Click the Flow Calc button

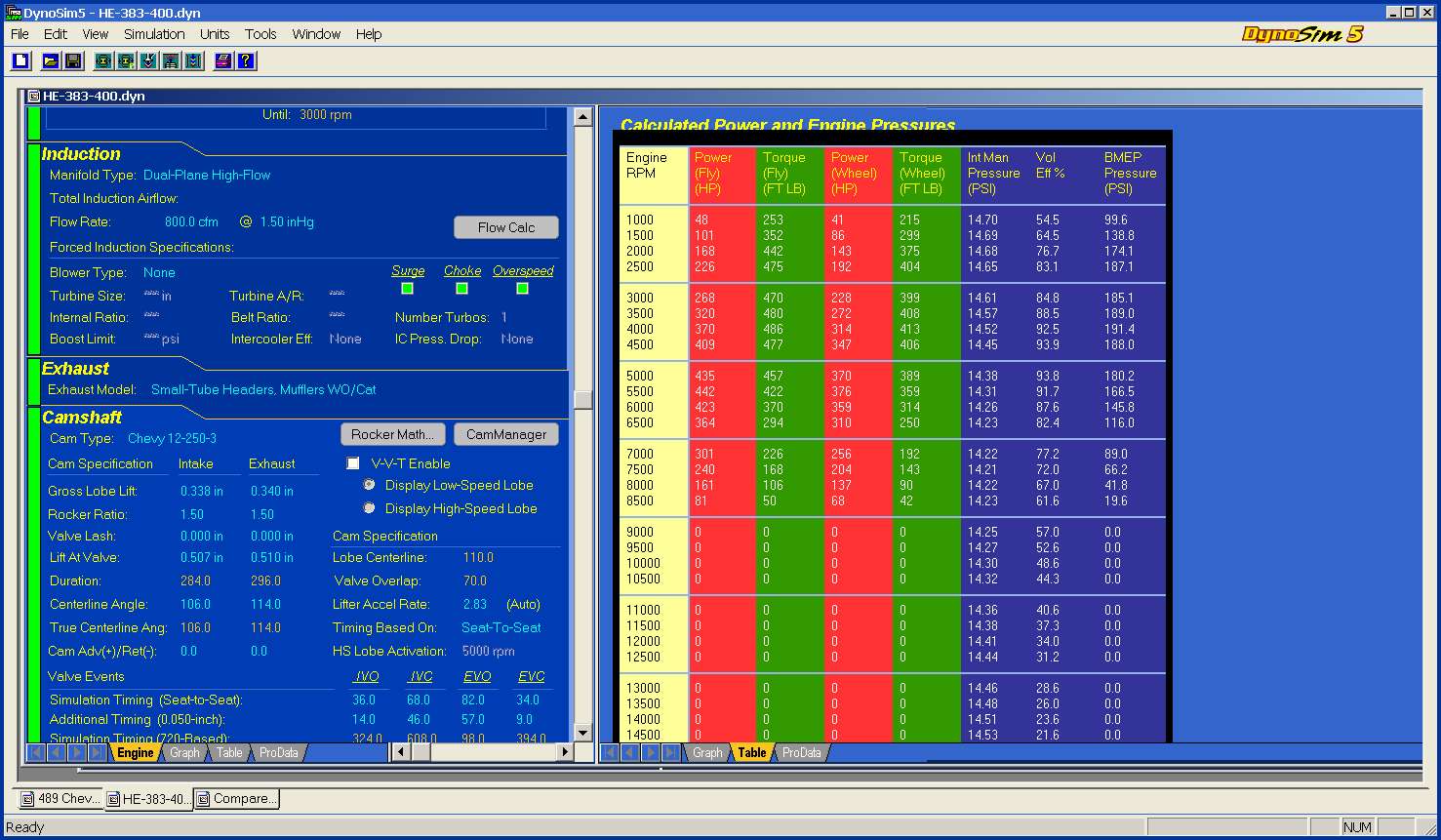pyautogui.click(x=506, y=227)
